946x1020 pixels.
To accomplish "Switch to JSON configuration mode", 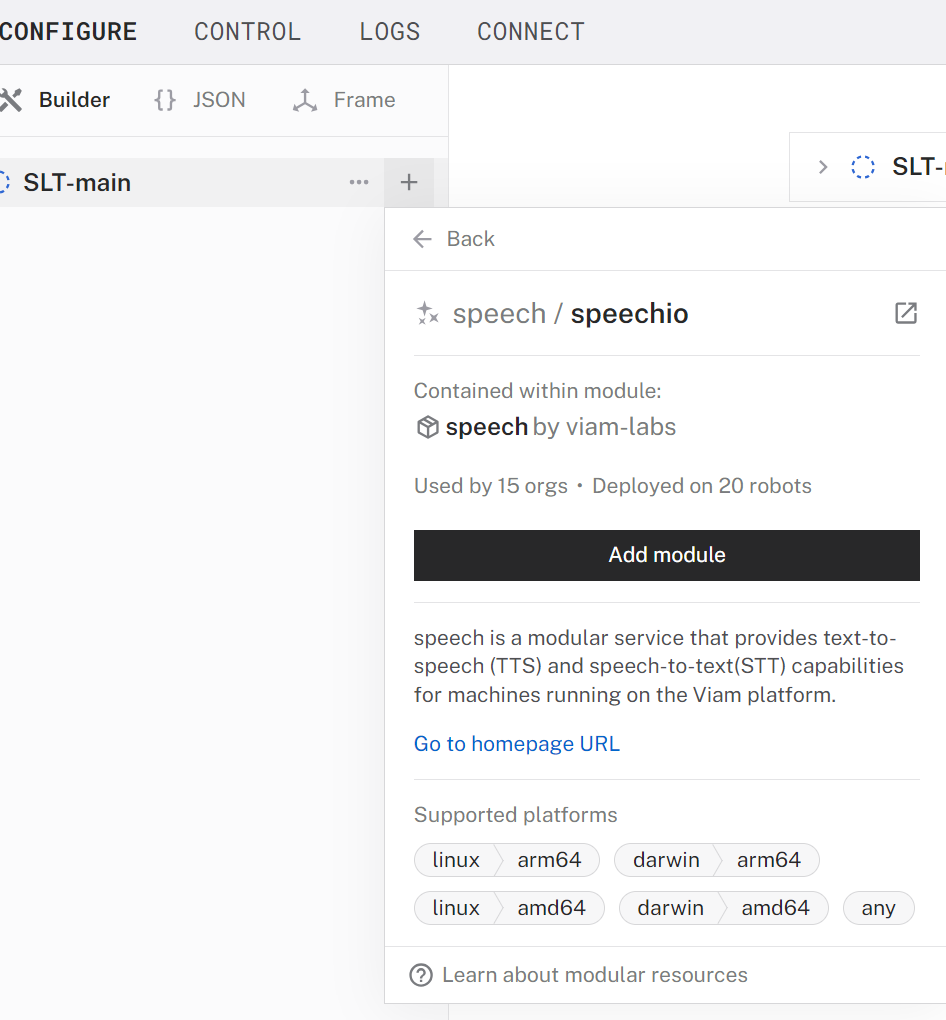I will 200,100.
